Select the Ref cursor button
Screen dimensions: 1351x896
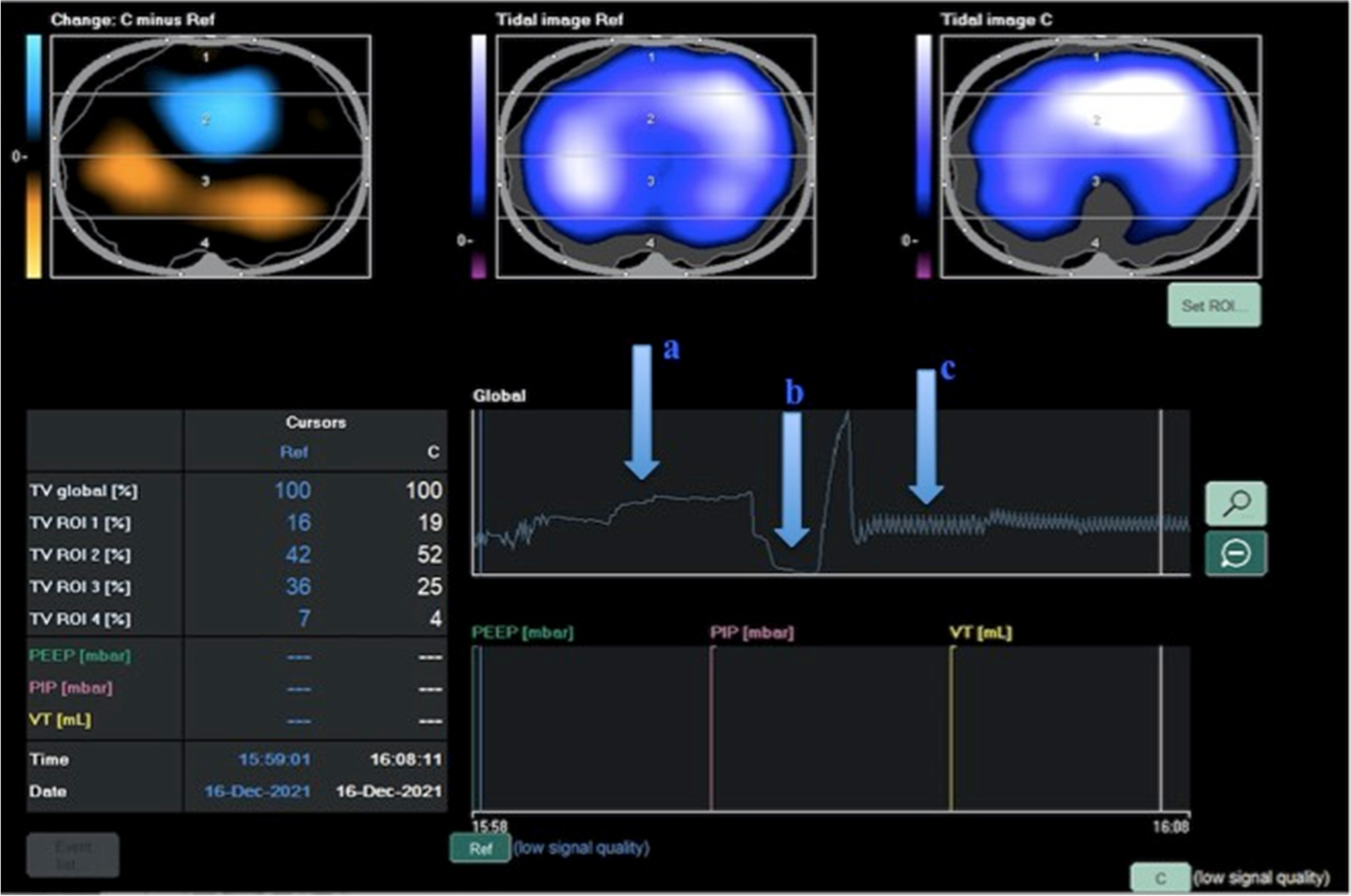pyautogui.click(x=480, y=849)
